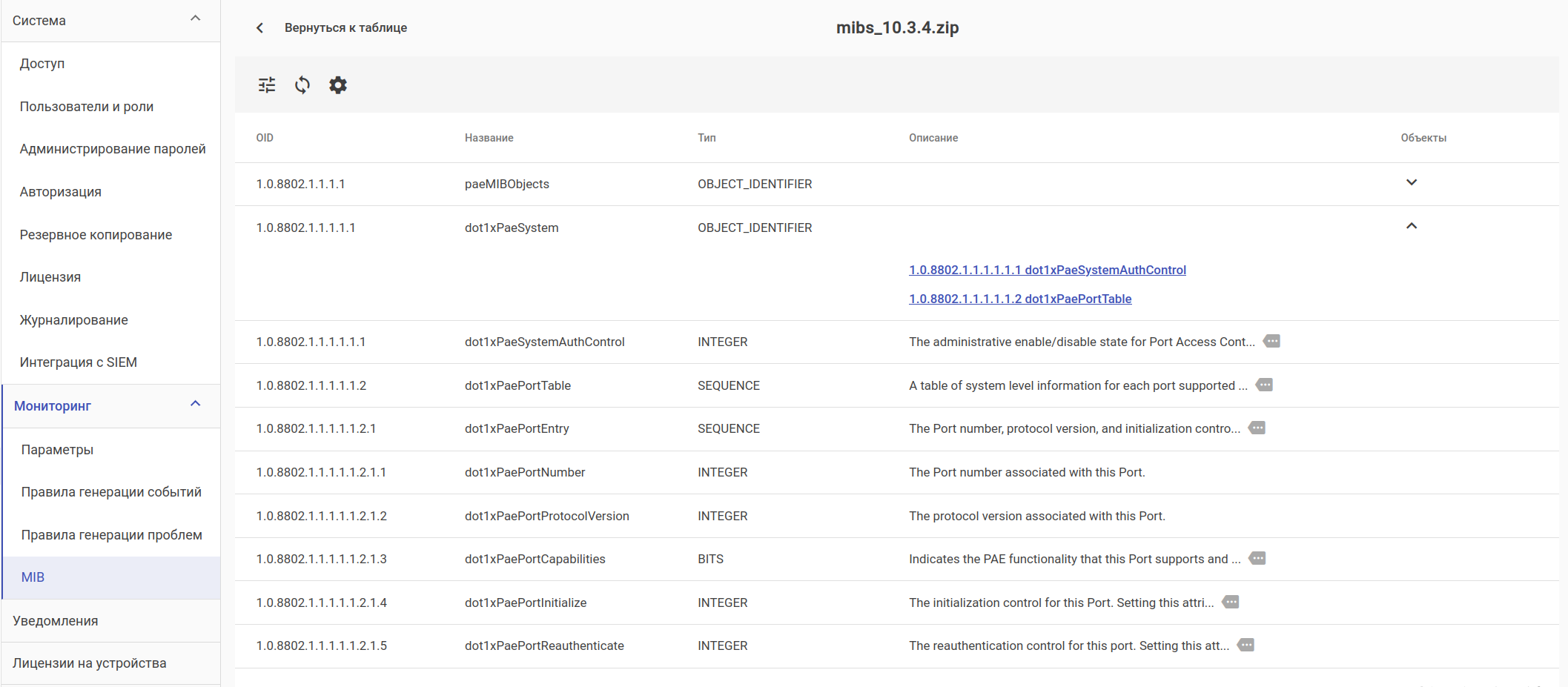Open the dot1xPaeSystemAuthControl object link
This screenshot has height=687, width=1568.
[x=1047, y=271]
